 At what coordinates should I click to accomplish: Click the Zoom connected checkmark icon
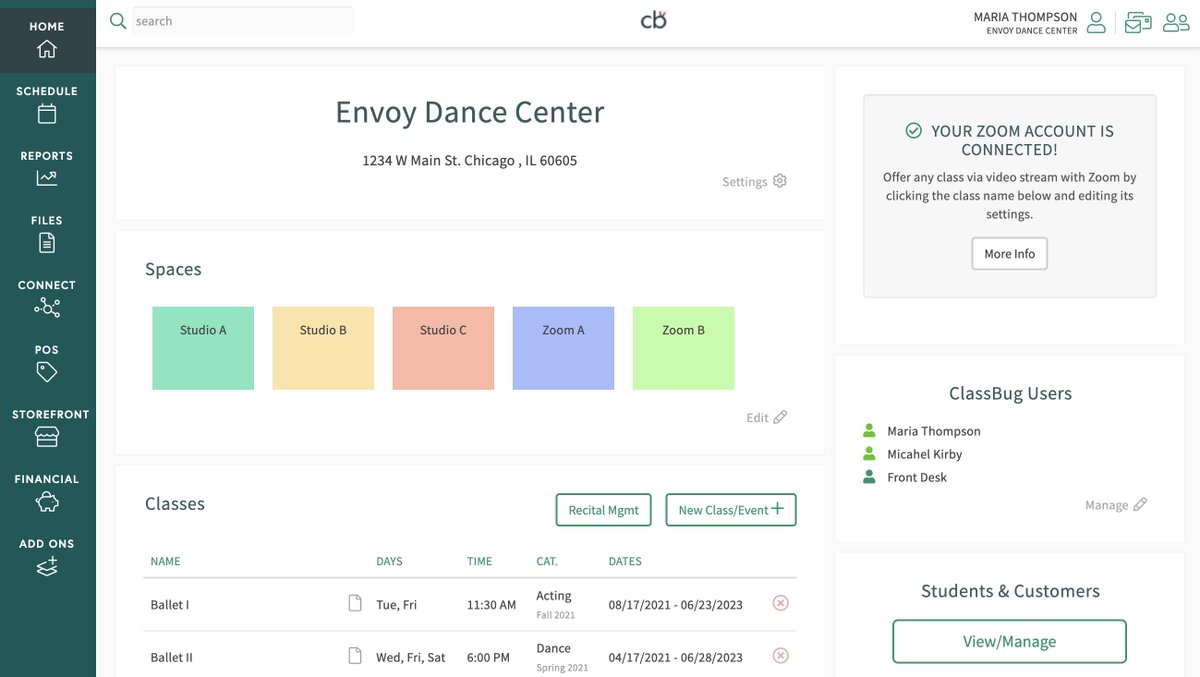point(913,131)
